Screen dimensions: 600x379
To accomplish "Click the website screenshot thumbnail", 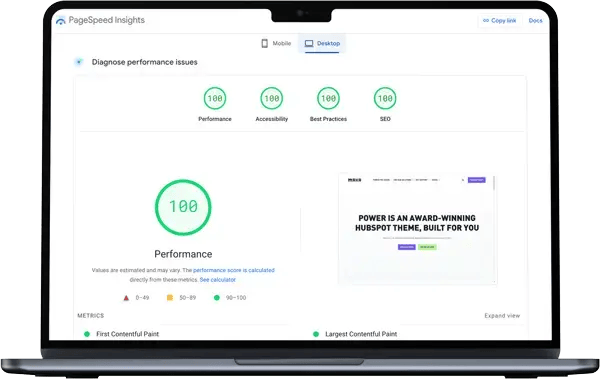I will click(x=417, y=229).
